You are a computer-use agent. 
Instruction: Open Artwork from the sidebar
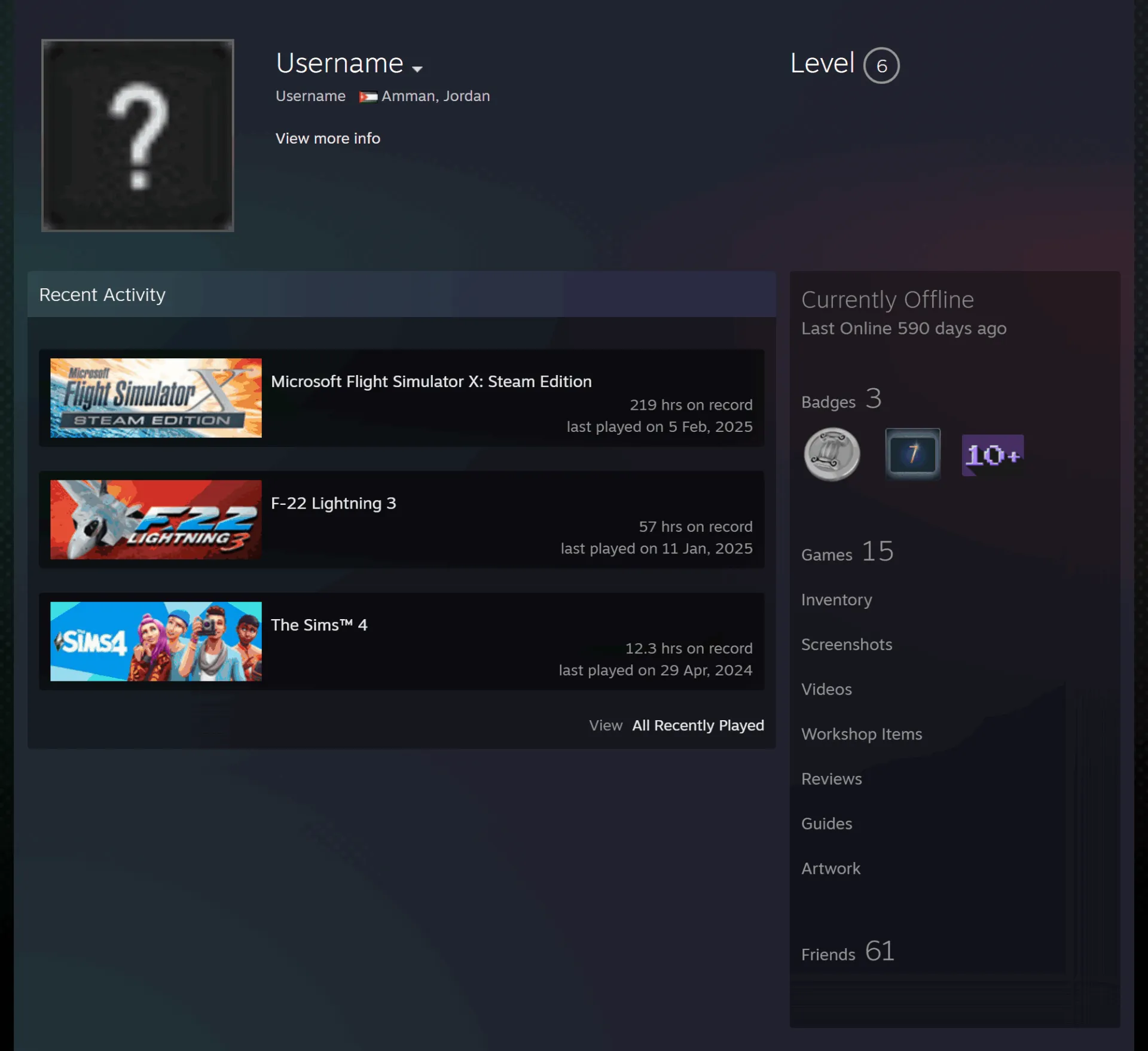tap(831, 869)
